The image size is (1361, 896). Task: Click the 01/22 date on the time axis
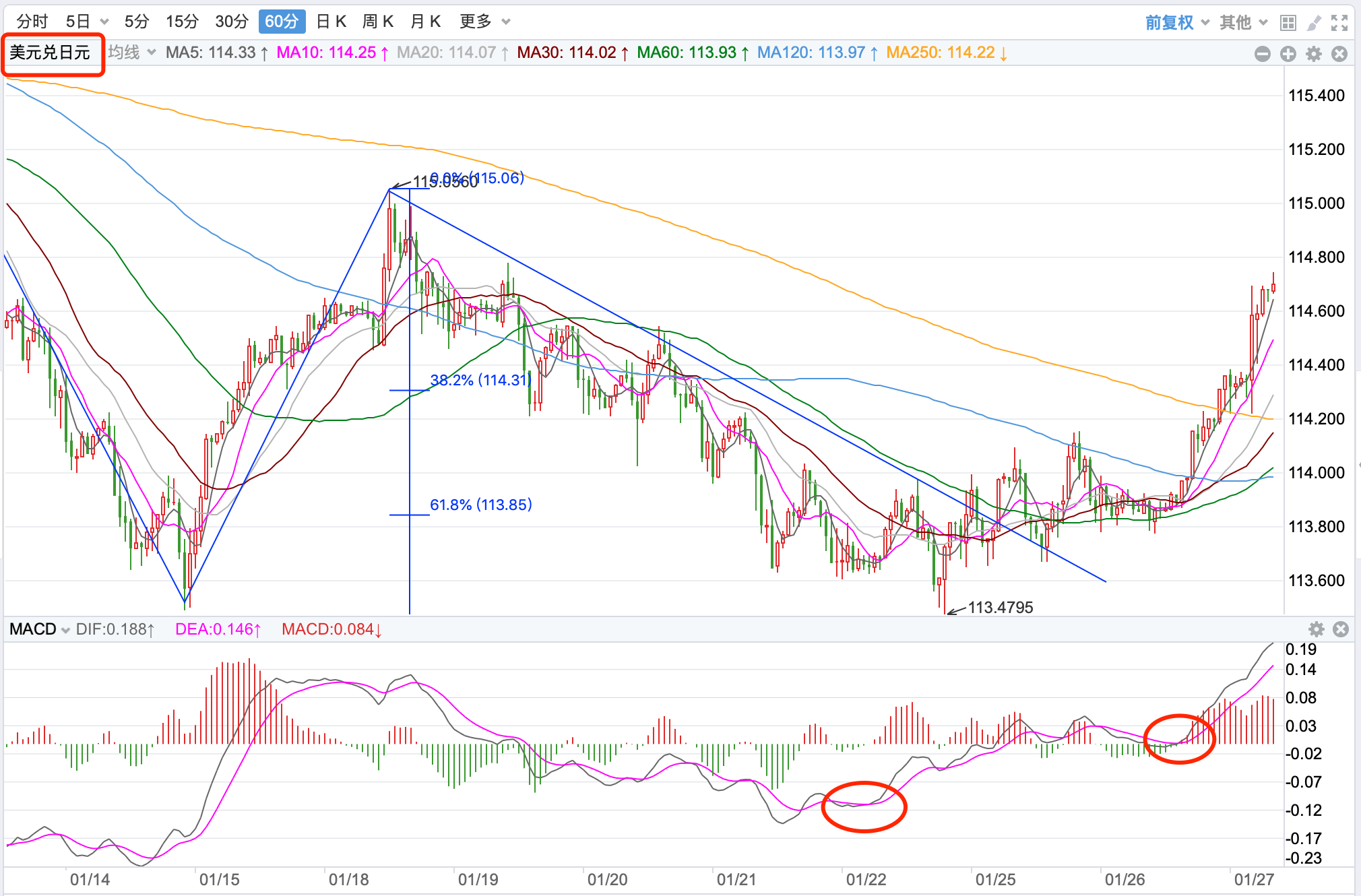coord(866,880)
